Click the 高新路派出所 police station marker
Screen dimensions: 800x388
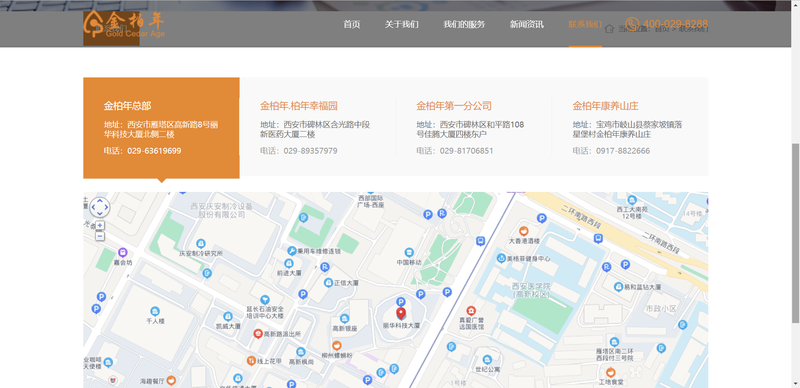click(x=258, y=333)
